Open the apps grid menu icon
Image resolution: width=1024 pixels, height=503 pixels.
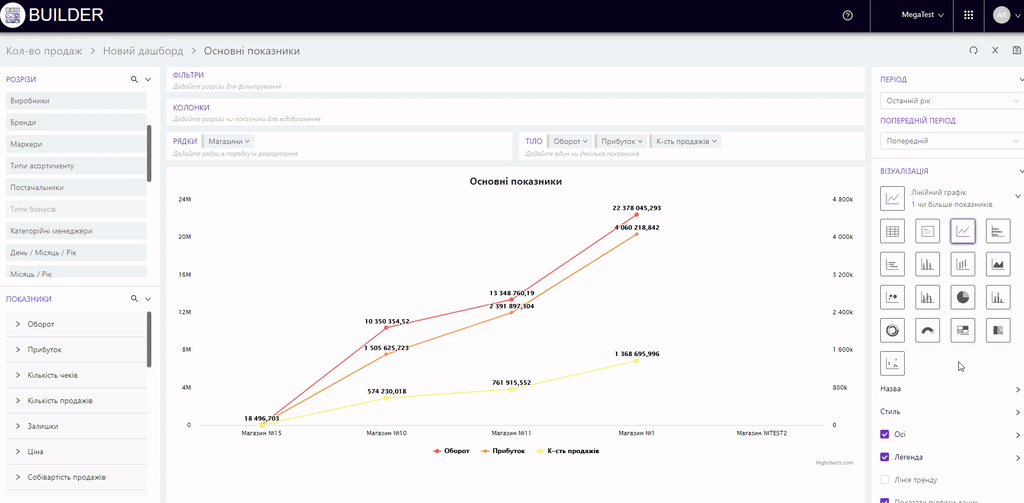[968, 15]
